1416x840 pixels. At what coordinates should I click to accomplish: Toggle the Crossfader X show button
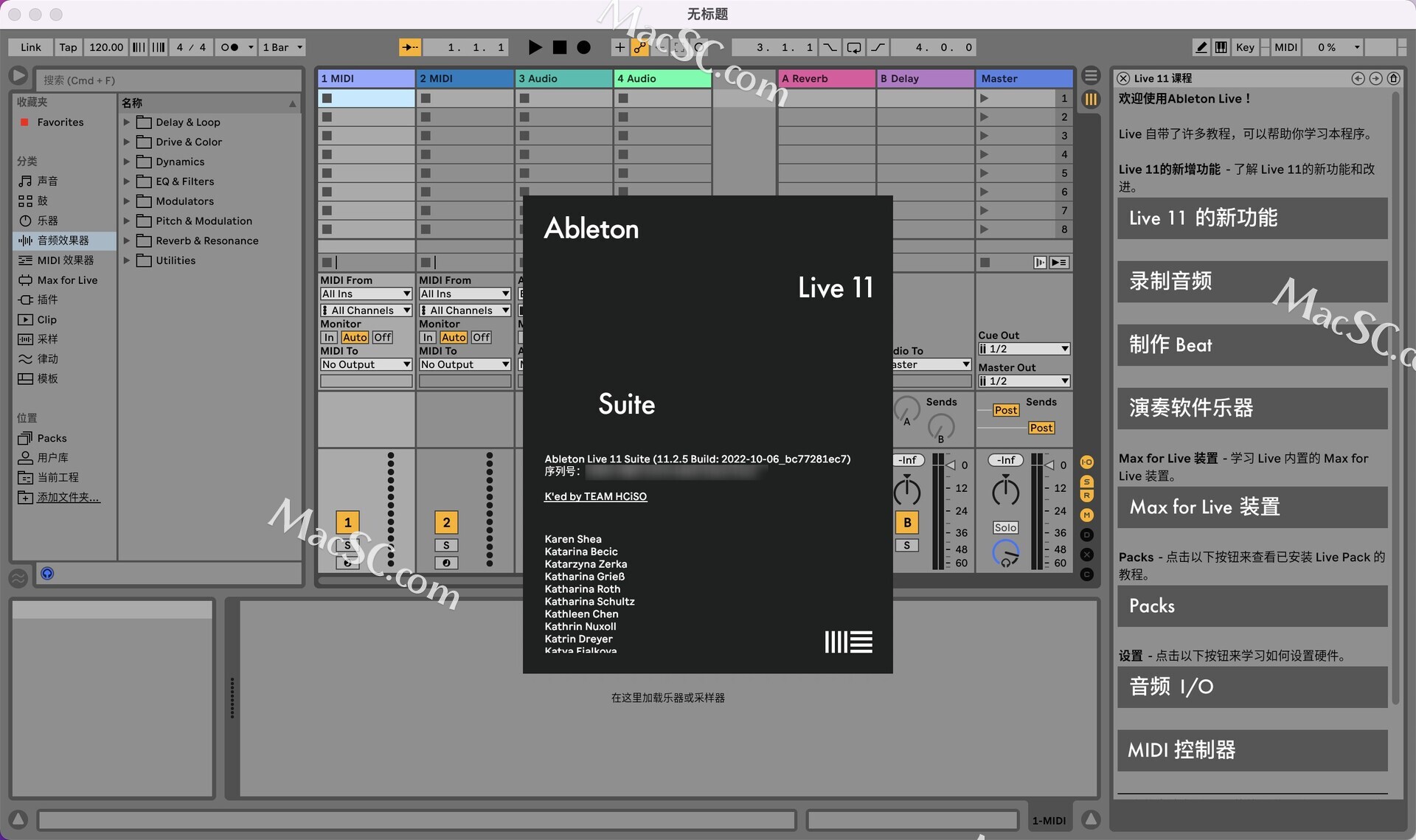(x=1086, y=555)
